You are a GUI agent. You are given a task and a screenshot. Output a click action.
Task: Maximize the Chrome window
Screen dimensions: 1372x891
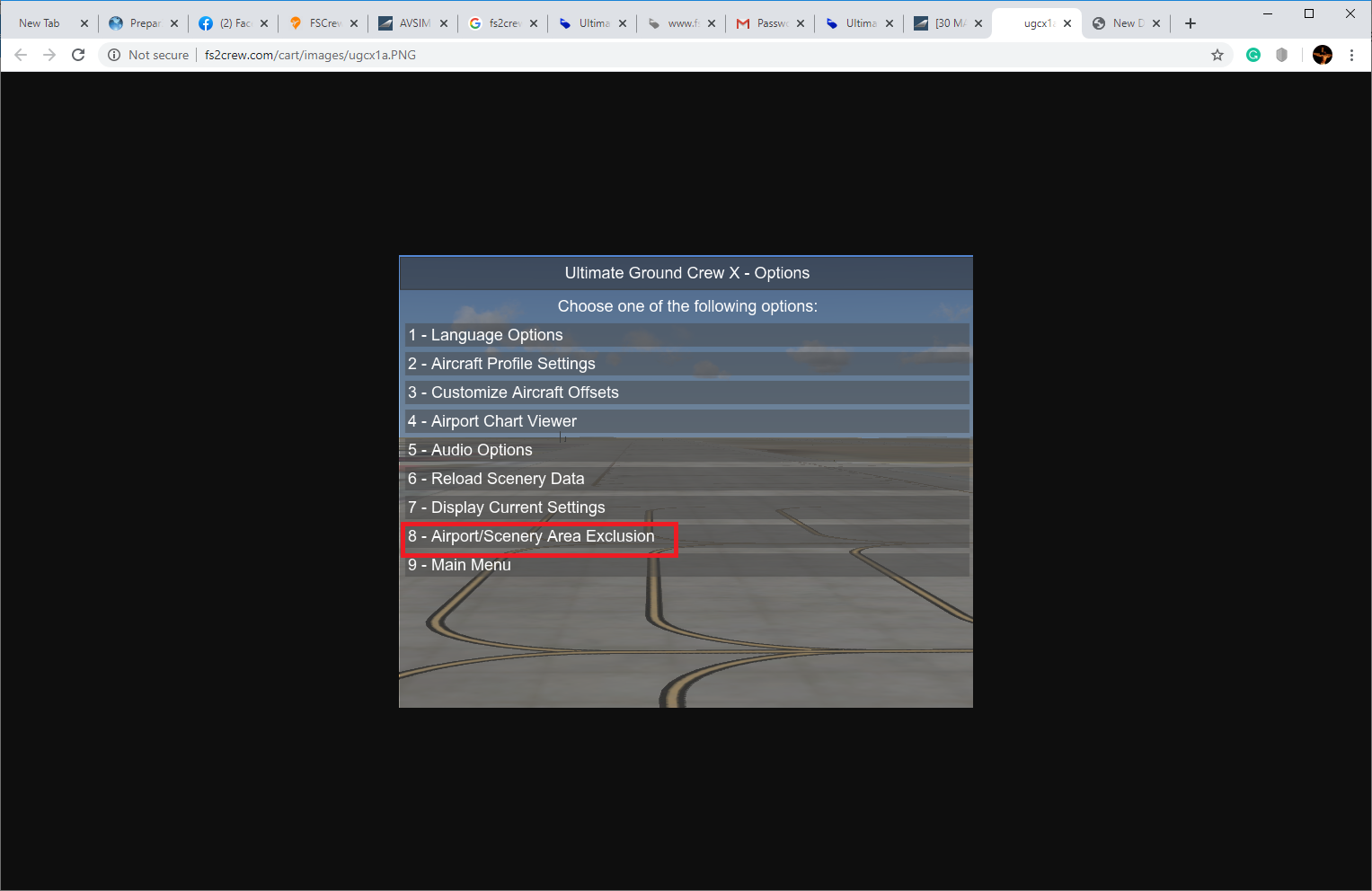[1309, 13]
